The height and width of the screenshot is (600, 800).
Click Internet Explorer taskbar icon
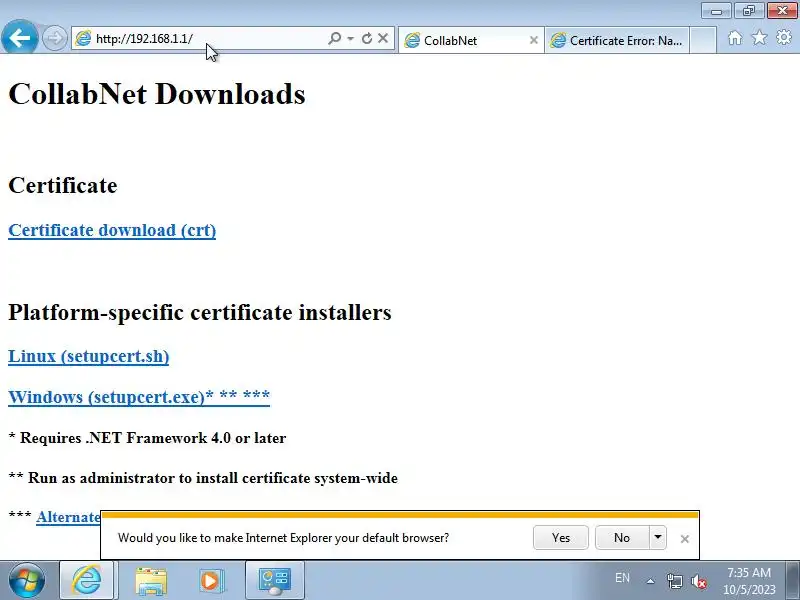[x=87, y=580]
